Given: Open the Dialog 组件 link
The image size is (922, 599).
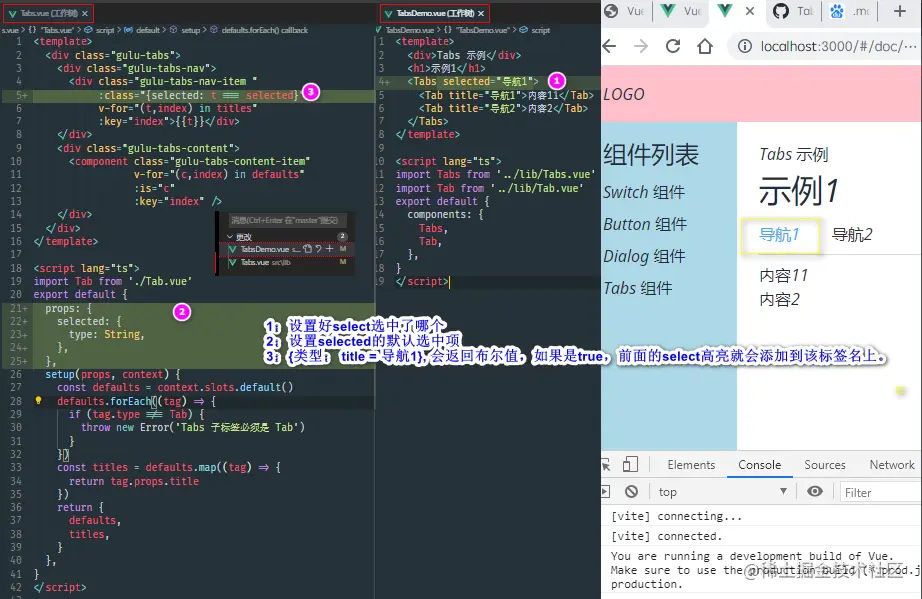Looking at the screenshot, I should pyautogui.click(x=644, y=256).
